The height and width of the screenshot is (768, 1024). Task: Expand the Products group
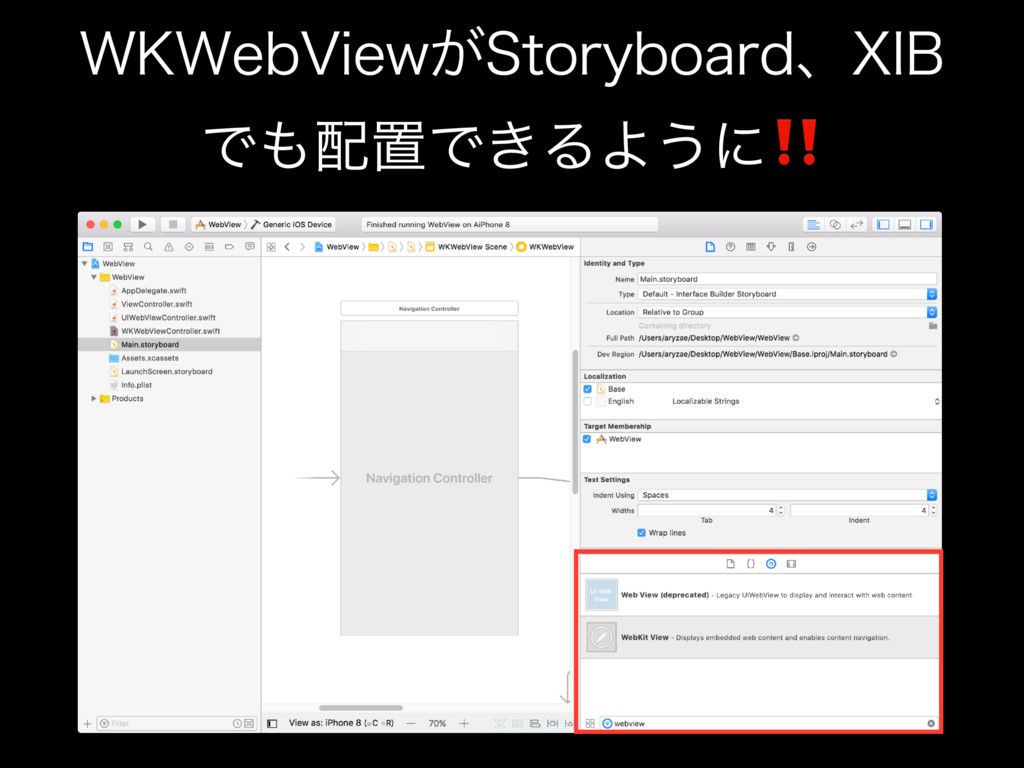click(94, 398)
